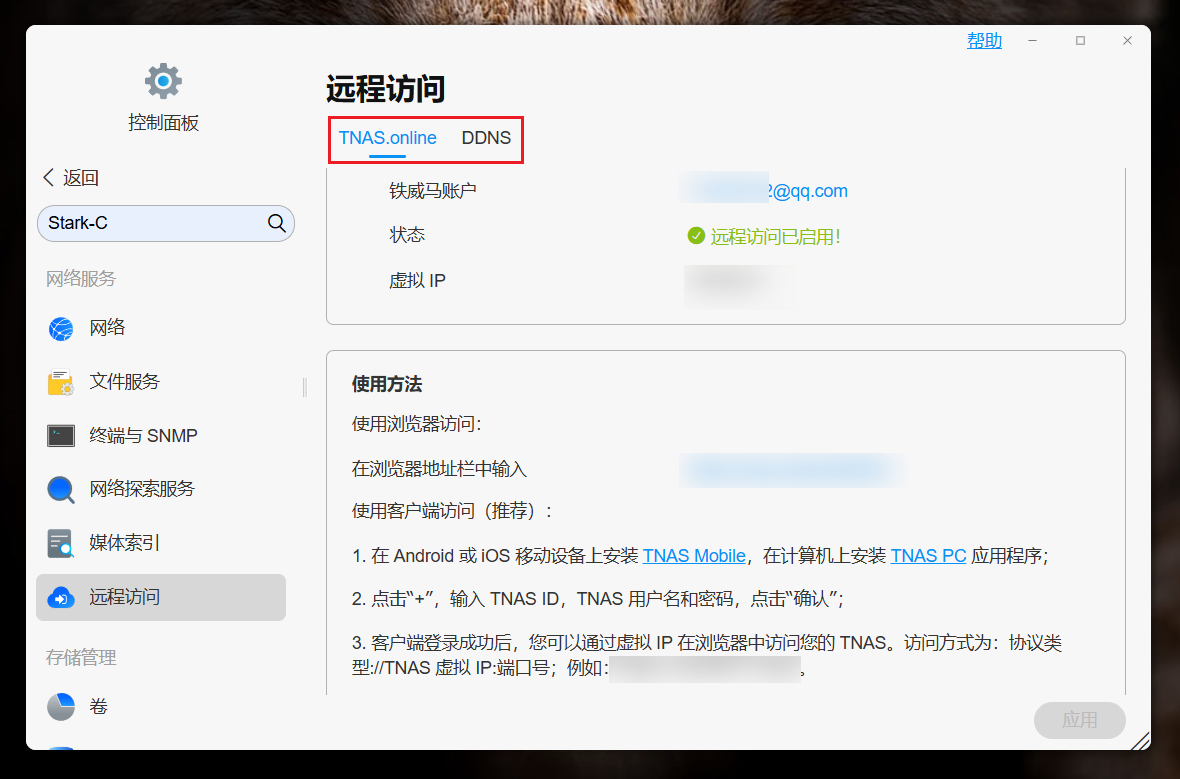Viewport: 1180px width, 779px height.
Task: Click the 铁威马账户 label
Action: [433, 191]
